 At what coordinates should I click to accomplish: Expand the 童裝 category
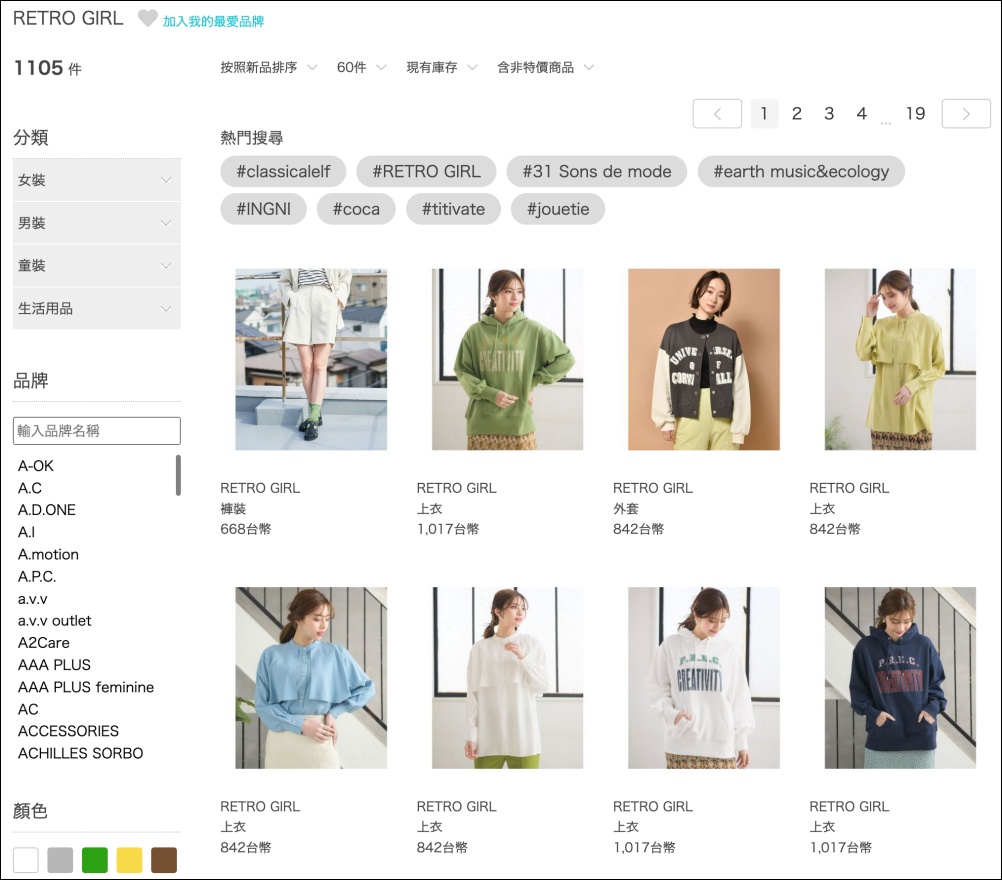96,266
